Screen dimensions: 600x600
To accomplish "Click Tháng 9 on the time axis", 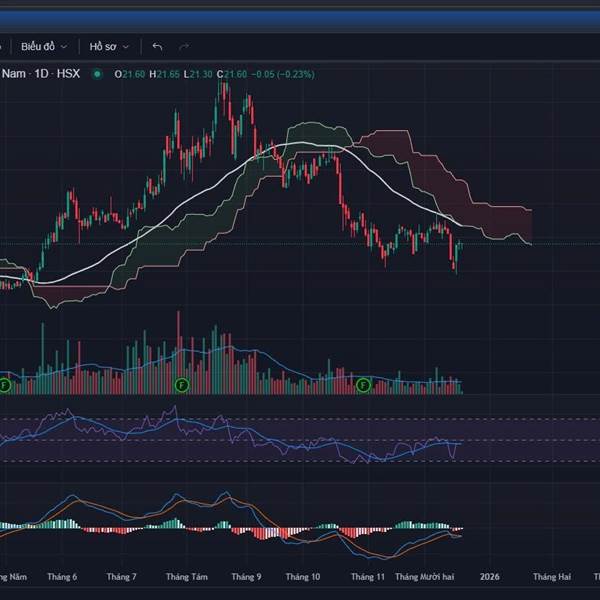I will pyautogui.click(x=246, y=577).
